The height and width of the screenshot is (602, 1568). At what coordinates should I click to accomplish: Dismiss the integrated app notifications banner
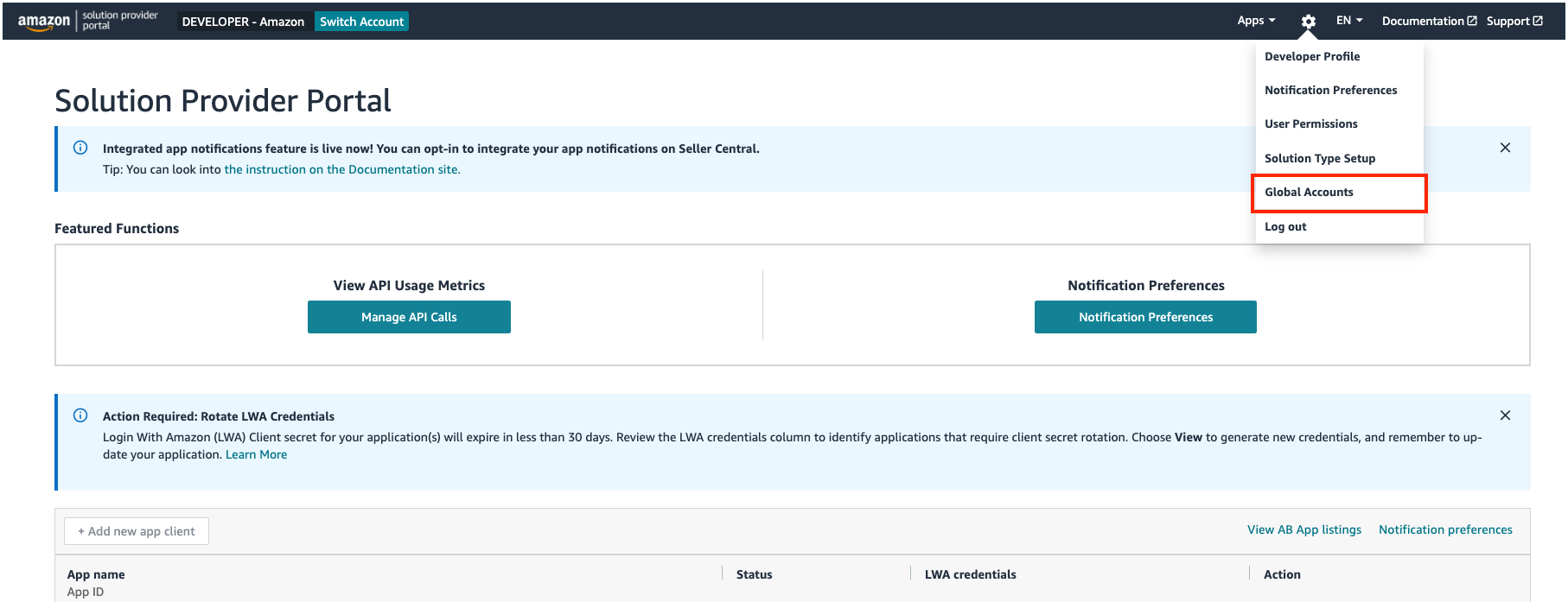click(1505, 148)
